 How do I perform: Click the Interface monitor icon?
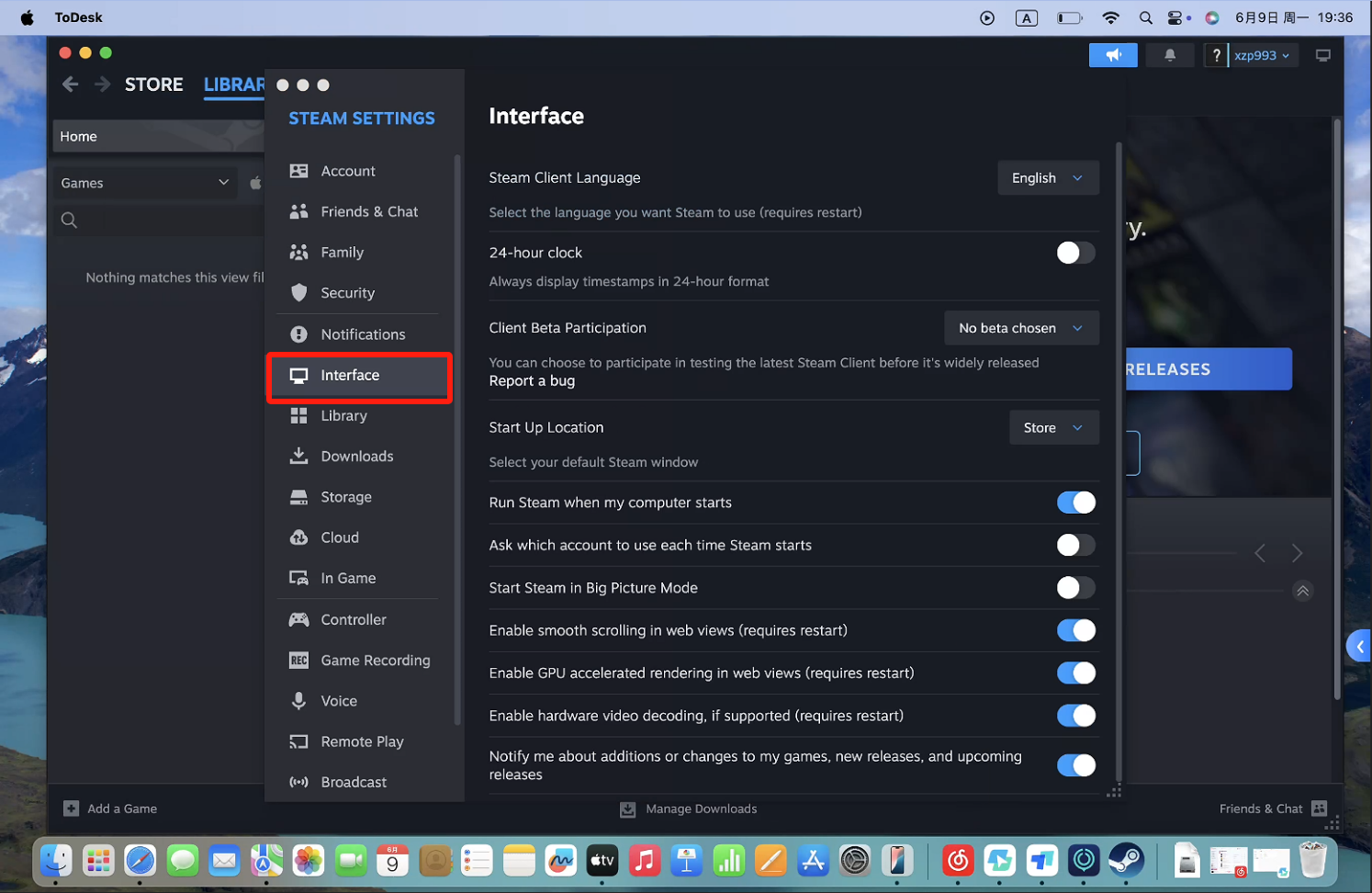pos(298,375)
